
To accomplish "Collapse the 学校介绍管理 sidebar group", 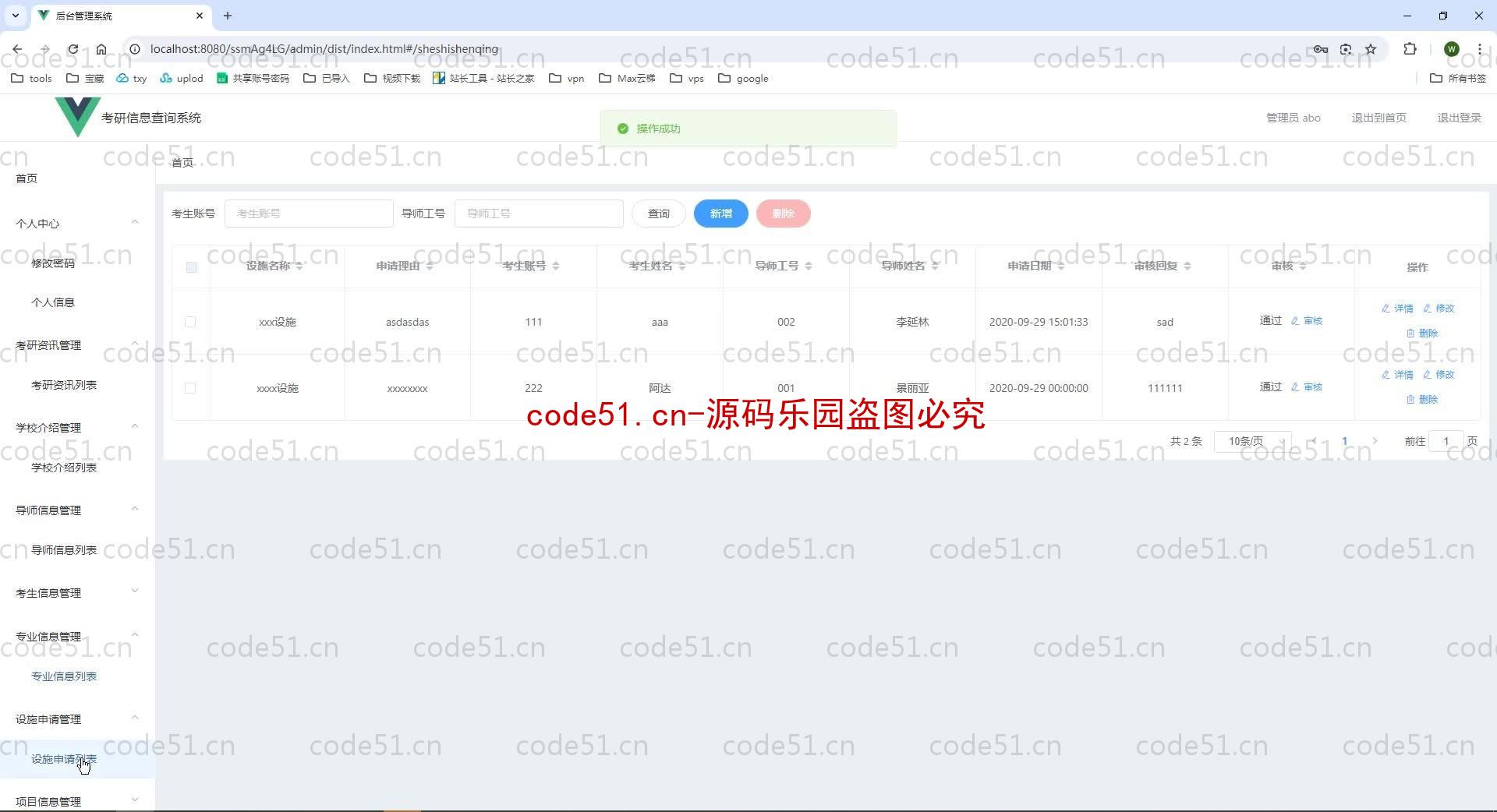I will point(77,428).
